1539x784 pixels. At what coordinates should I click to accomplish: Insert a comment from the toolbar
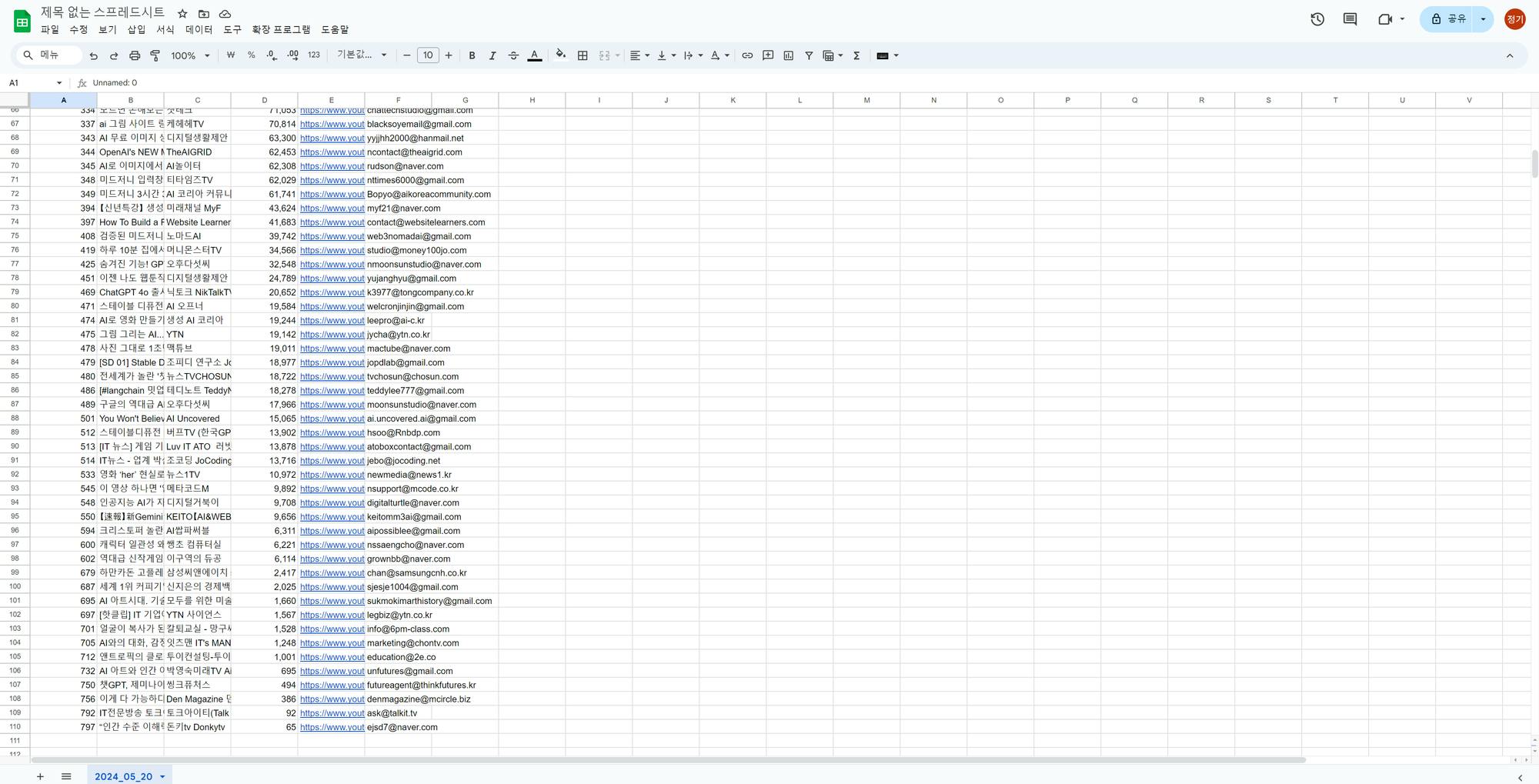click(x=768, y=55)
